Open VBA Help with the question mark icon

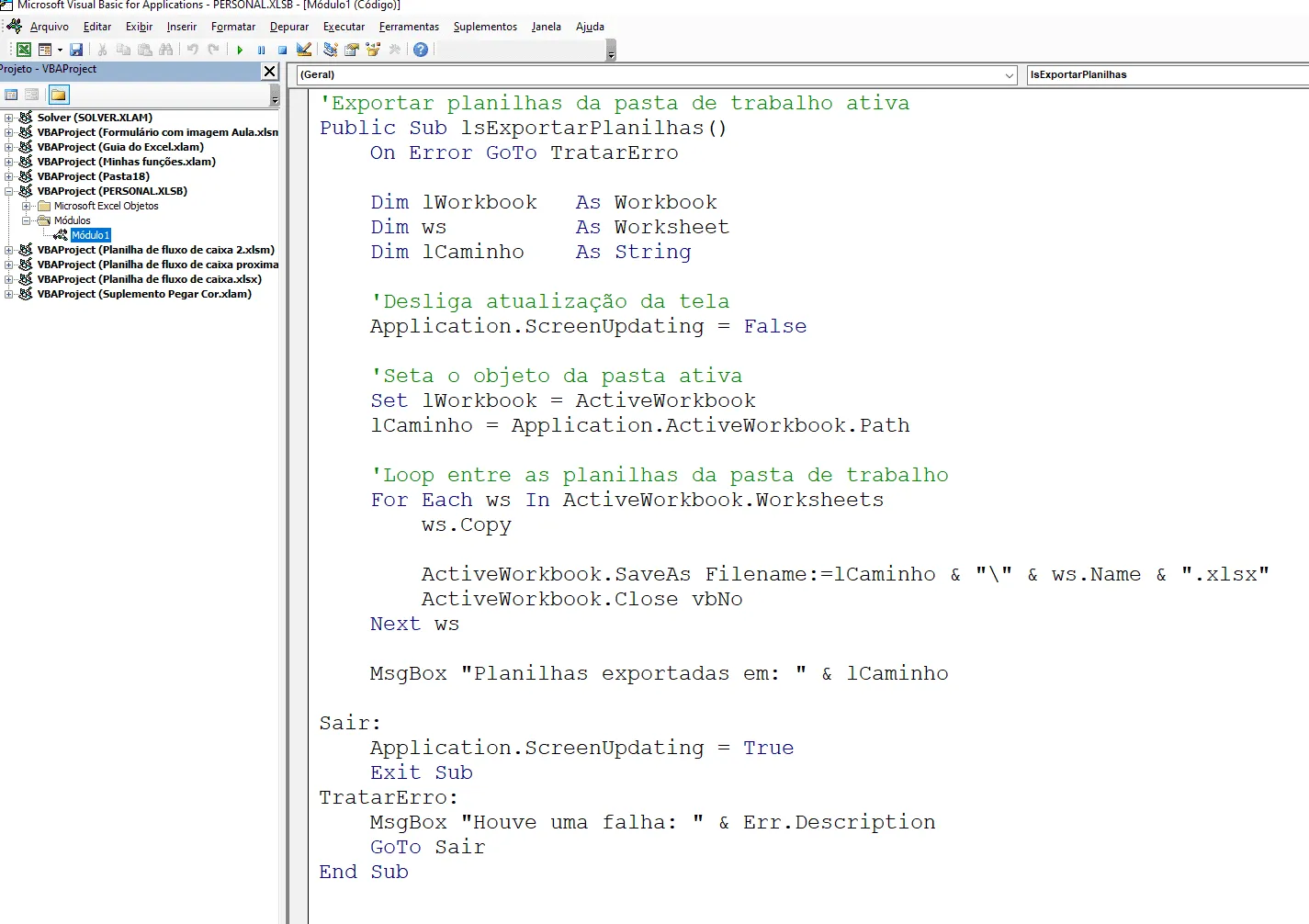pos(421,50)
